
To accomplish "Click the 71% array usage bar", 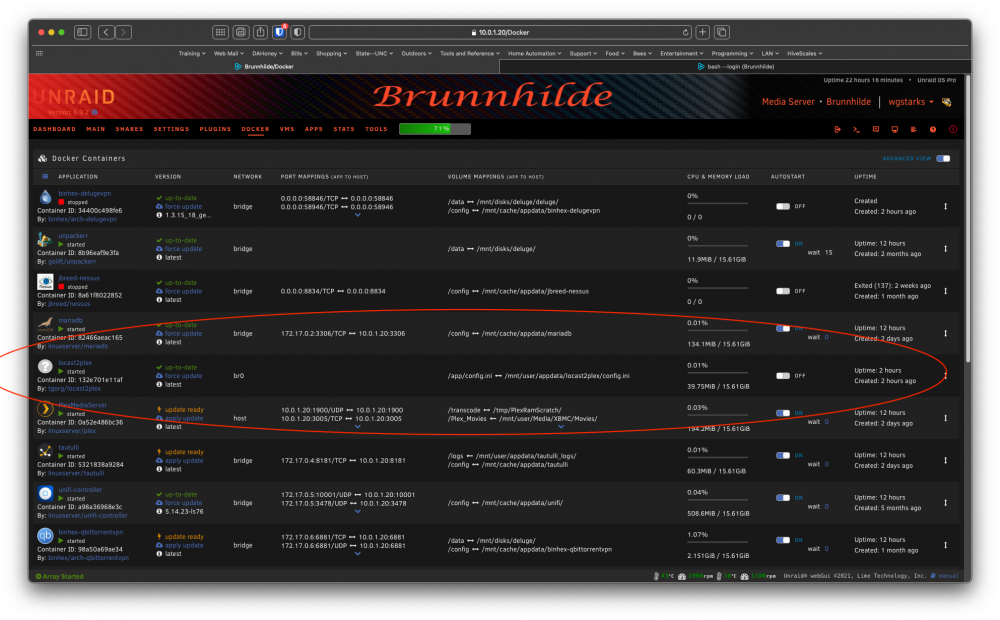I will tap(435, 129).
